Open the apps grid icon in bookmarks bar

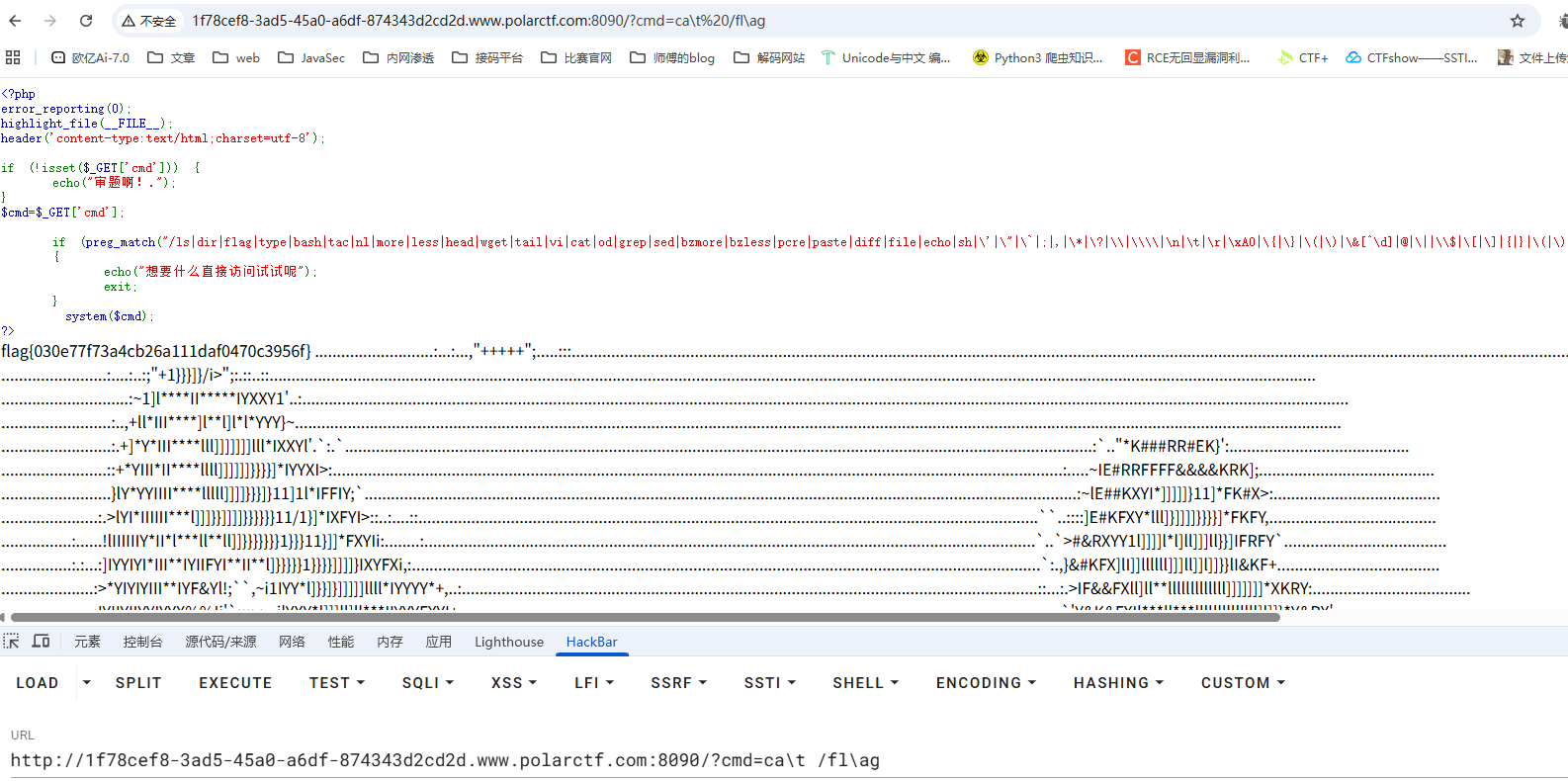pos(13,57)
